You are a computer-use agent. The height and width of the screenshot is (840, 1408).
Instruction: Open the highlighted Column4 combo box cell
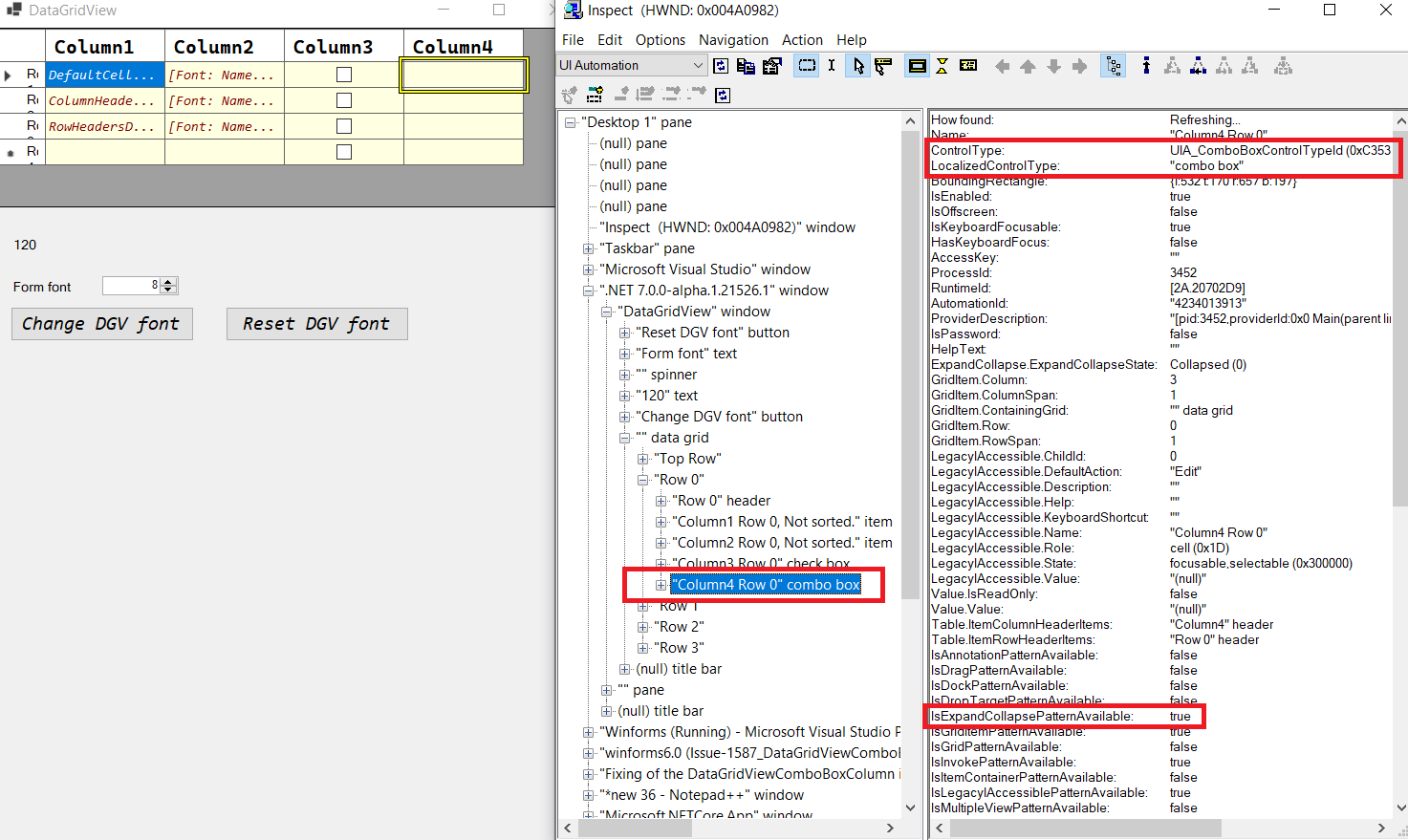[464, 75]
